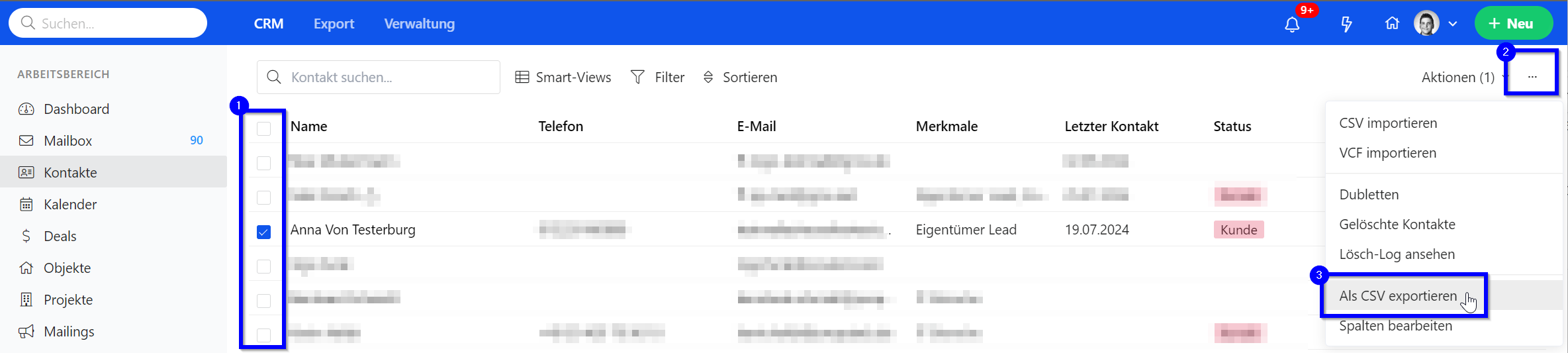Open the Filter button
The height and width of the screenshot is (353, 1568).
pyautogui.click(x=658, y=77)
